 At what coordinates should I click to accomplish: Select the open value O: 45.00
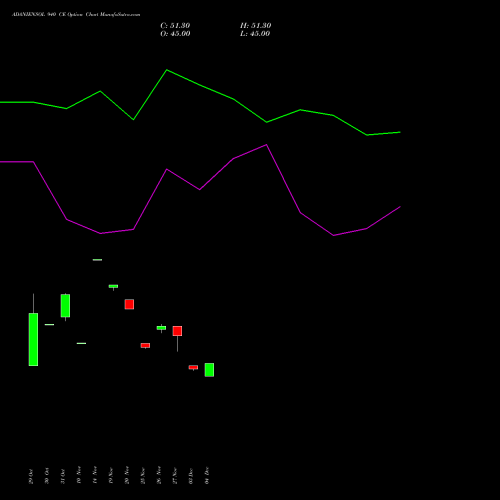click(x=175, y=34)
